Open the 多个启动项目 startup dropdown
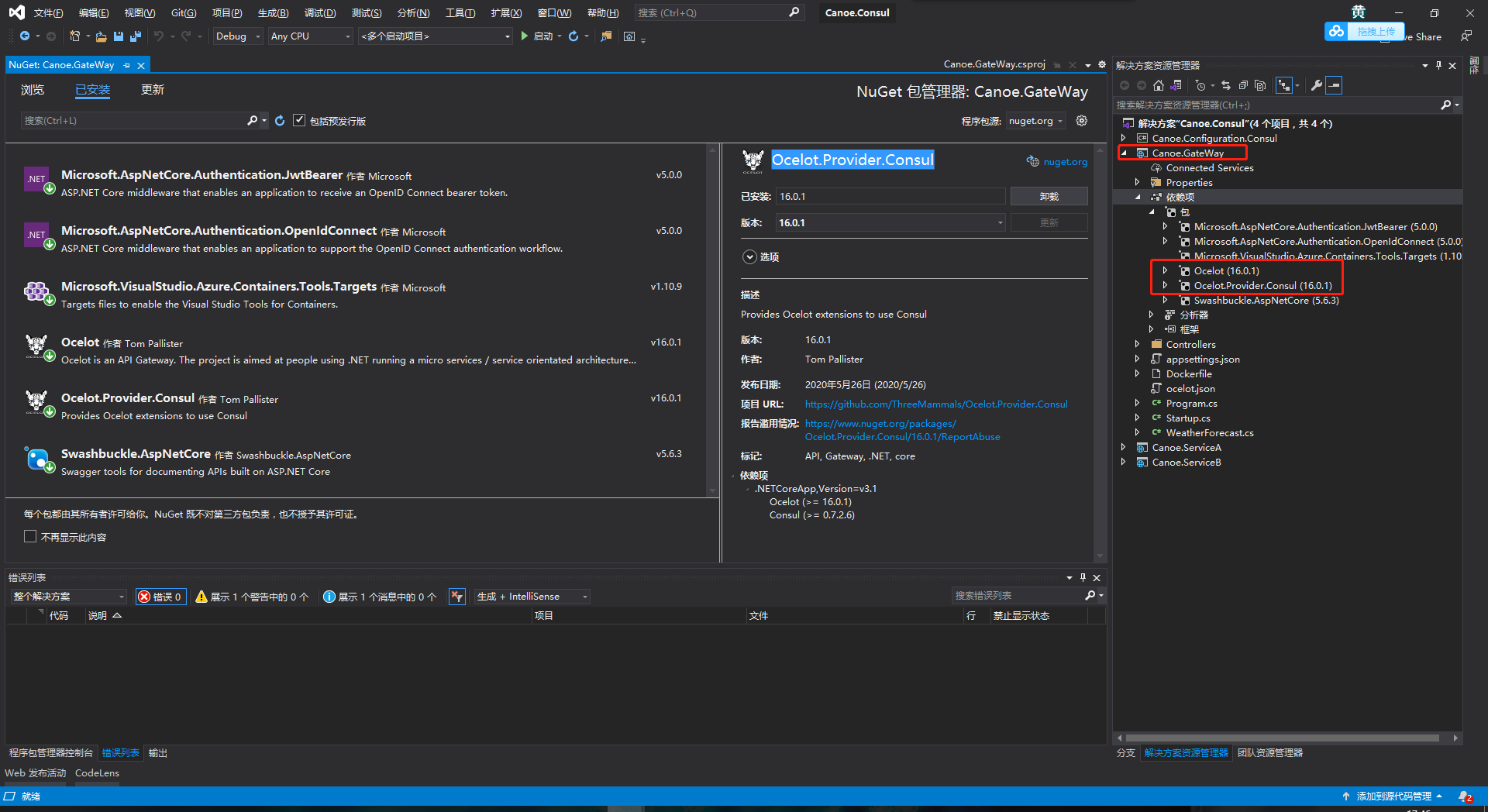Screen dimensions: 1488x812 (x=436, y=36)
